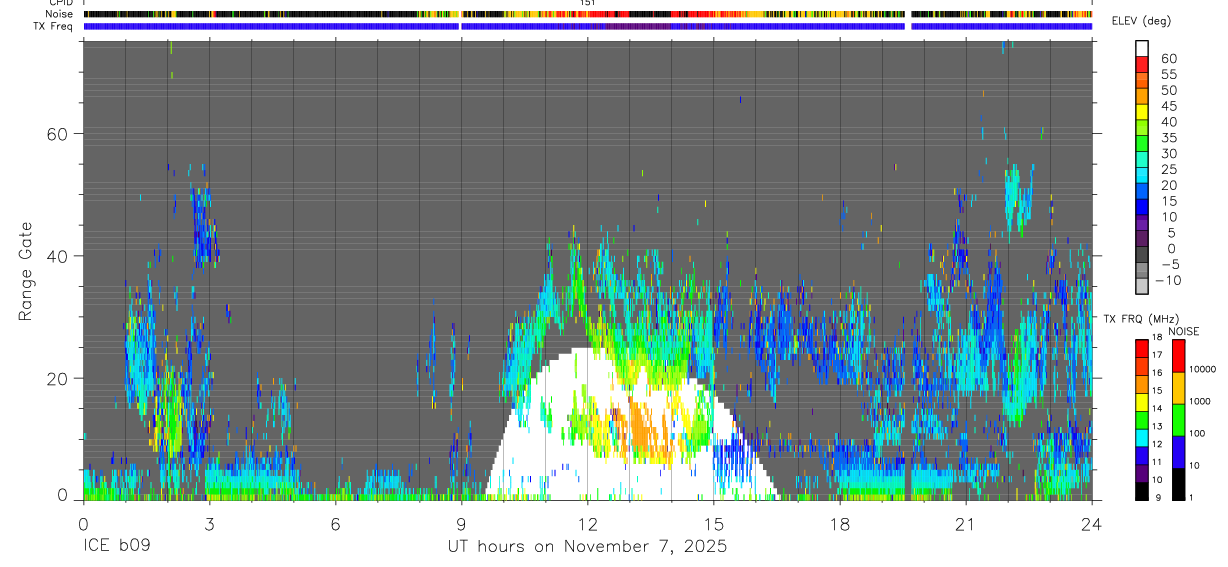Click the green 35 degree elevation swatch

pos(1143,144)
